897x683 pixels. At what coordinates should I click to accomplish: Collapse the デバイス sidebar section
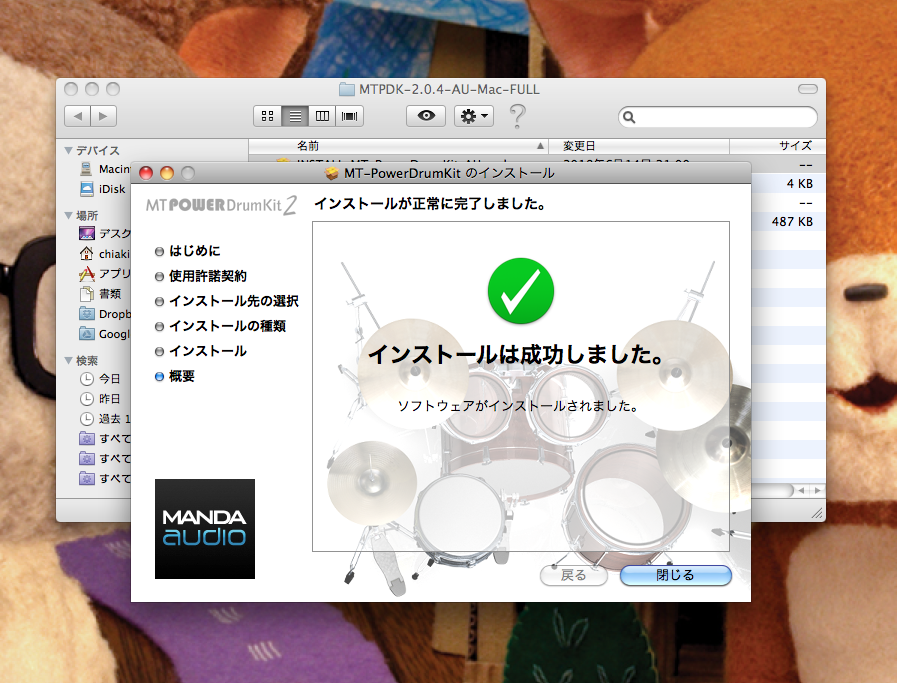point(69,150)
